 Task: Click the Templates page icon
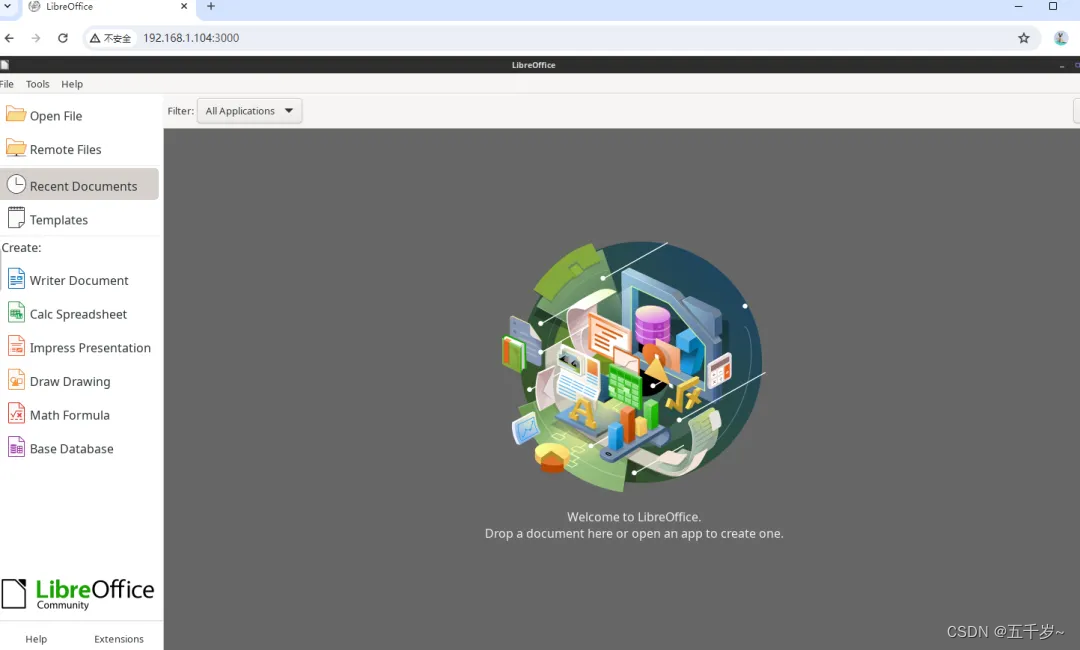[x=16, y=218]
